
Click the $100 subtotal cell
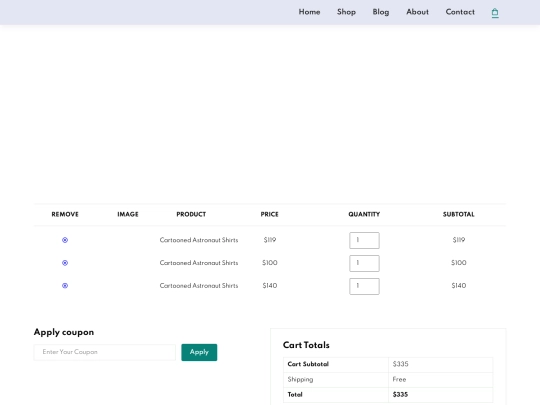pyautogui.click(x=459, y=263)
